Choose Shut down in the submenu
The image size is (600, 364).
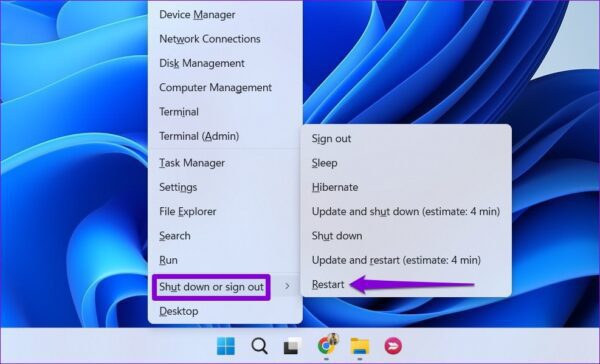[x=337, y=236]
